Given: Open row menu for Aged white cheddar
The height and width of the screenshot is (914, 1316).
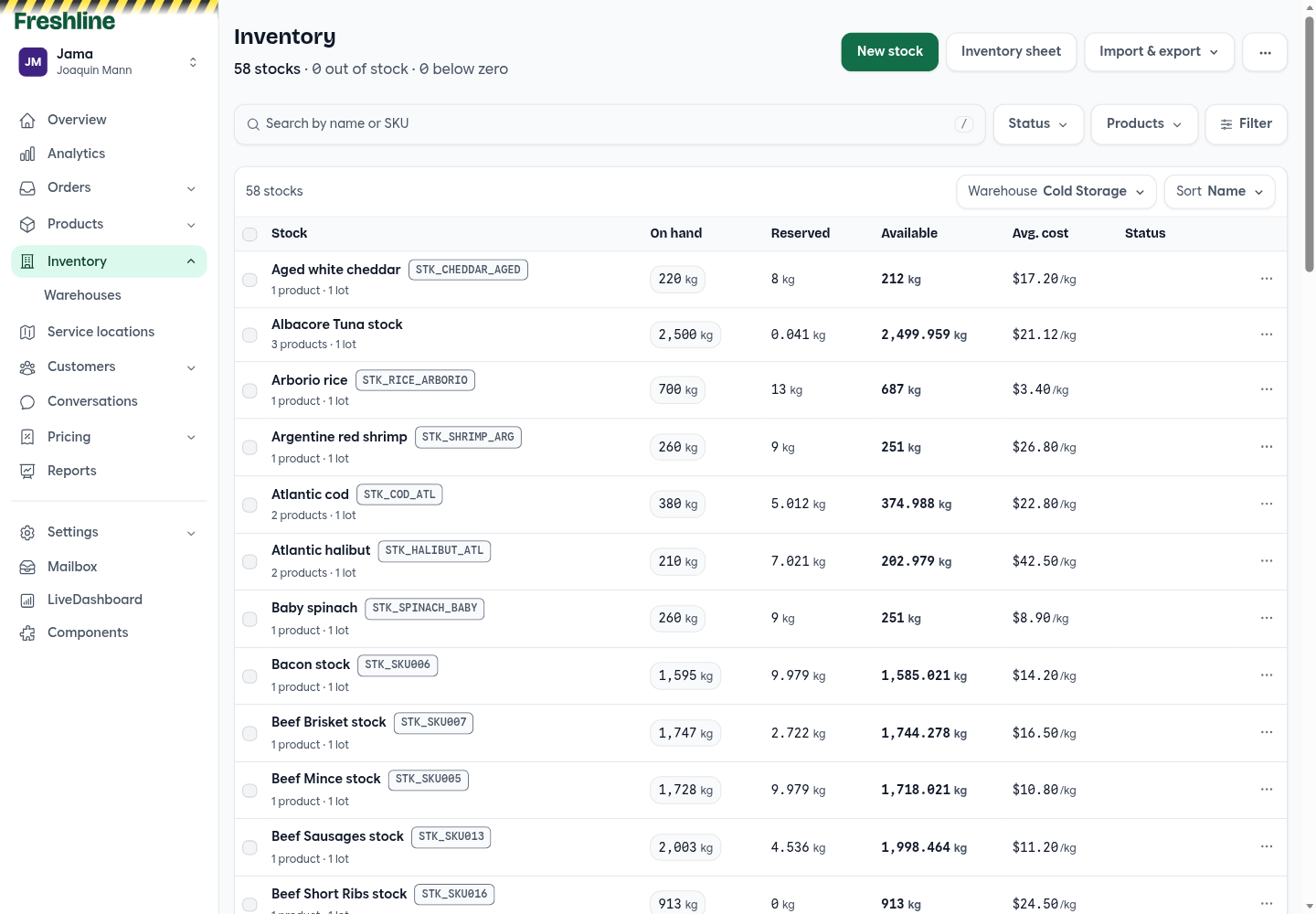Looking at the screenshot, I should pos(1267,279).
